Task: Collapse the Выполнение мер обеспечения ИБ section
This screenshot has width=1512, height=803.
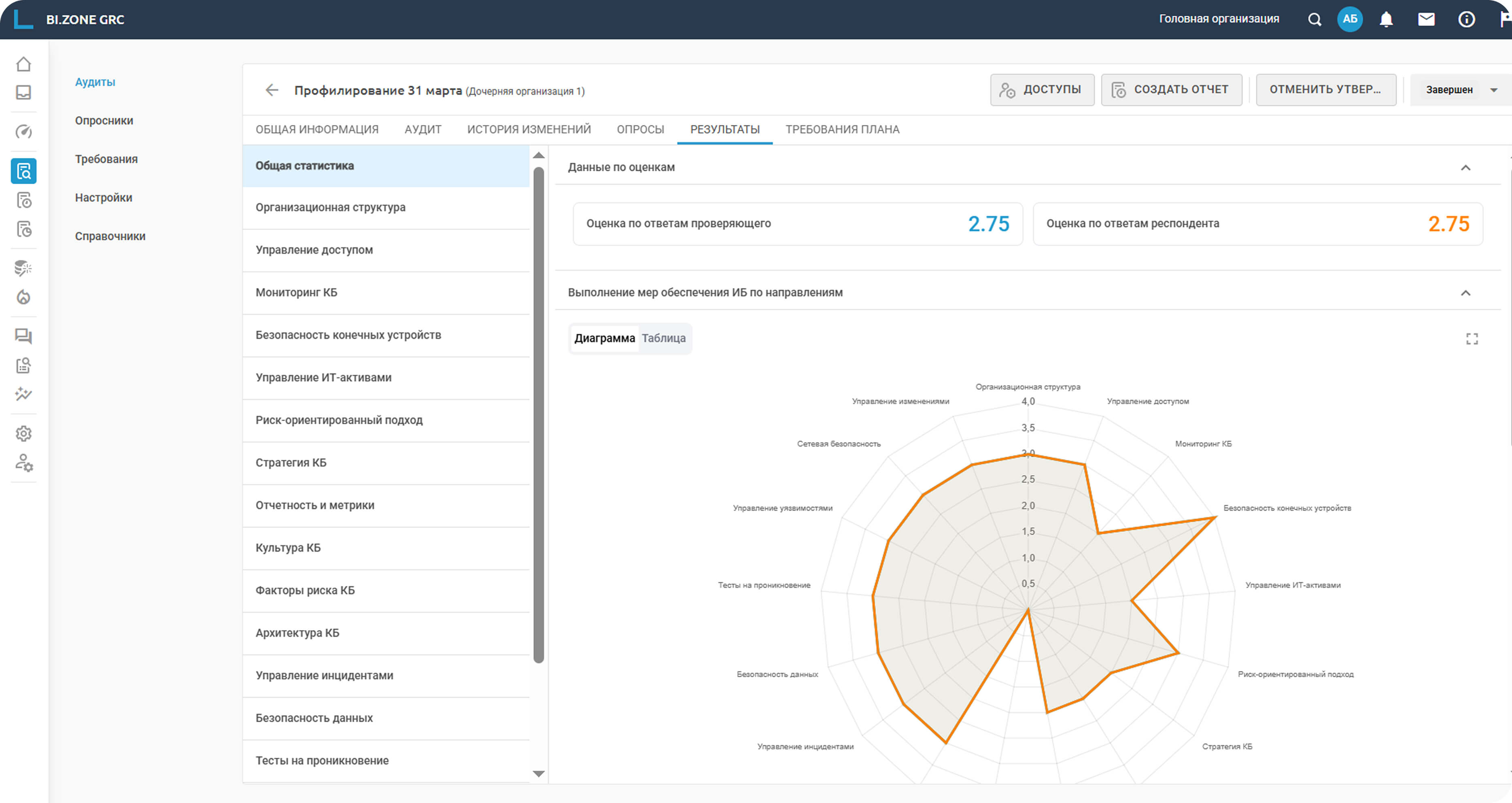Action: [1465, 293]
